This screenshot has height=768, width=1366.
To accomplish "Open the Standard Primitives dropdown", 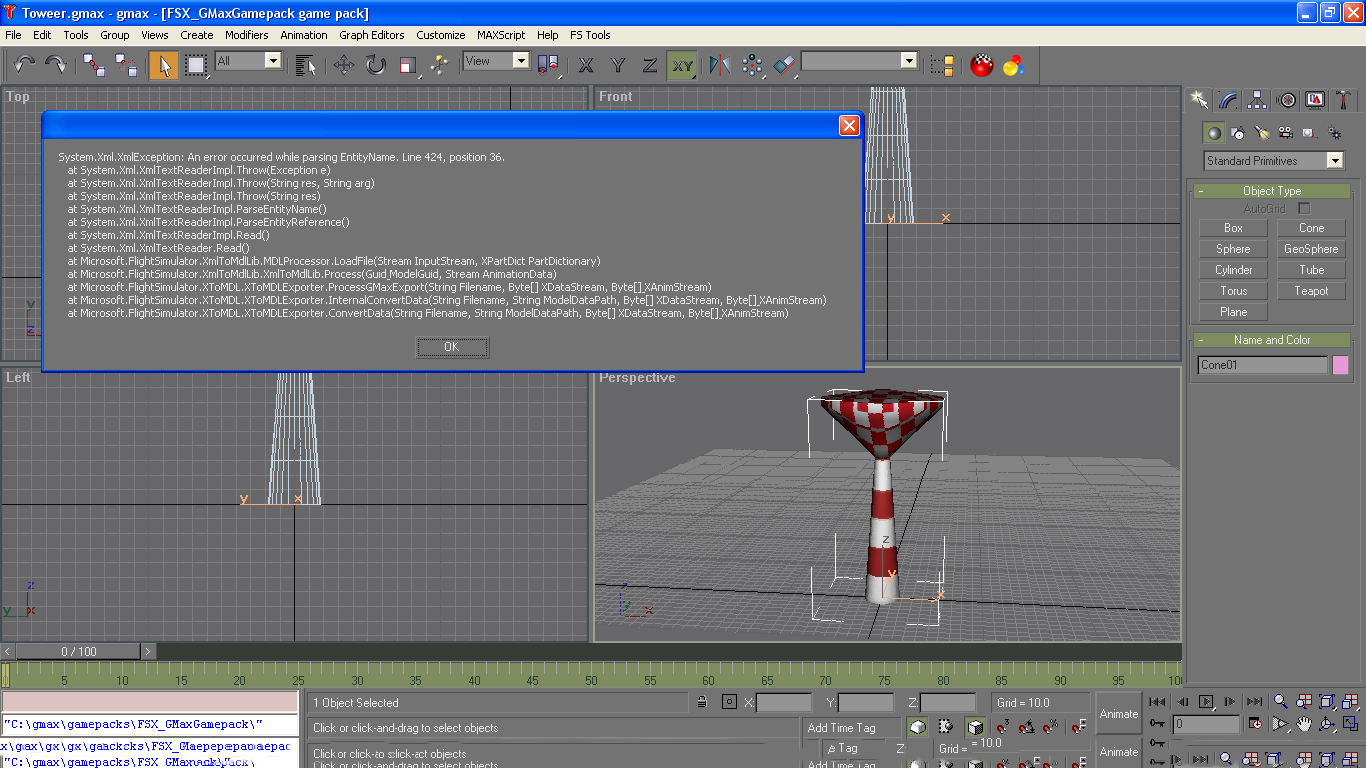I will (1274, 160).
